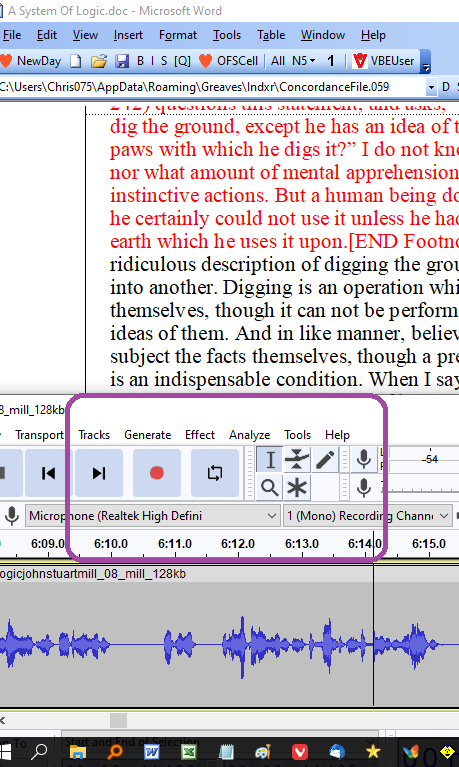Open the Thunderbird mail taskbar icon
The image size is (459, 767).
pos(337,752)
